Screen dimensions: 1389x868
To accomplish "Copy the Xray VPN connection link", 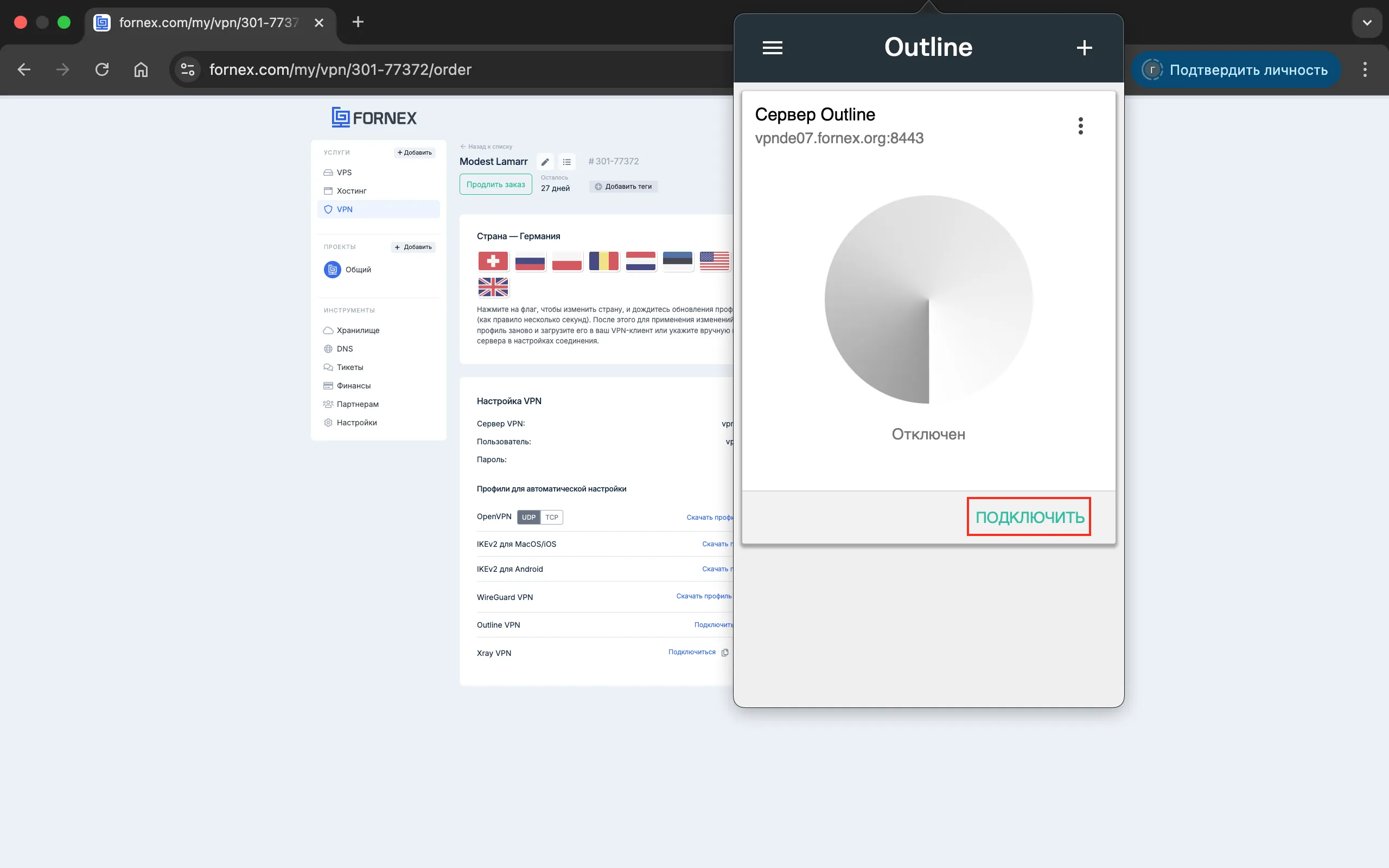I will pos(725,653).
